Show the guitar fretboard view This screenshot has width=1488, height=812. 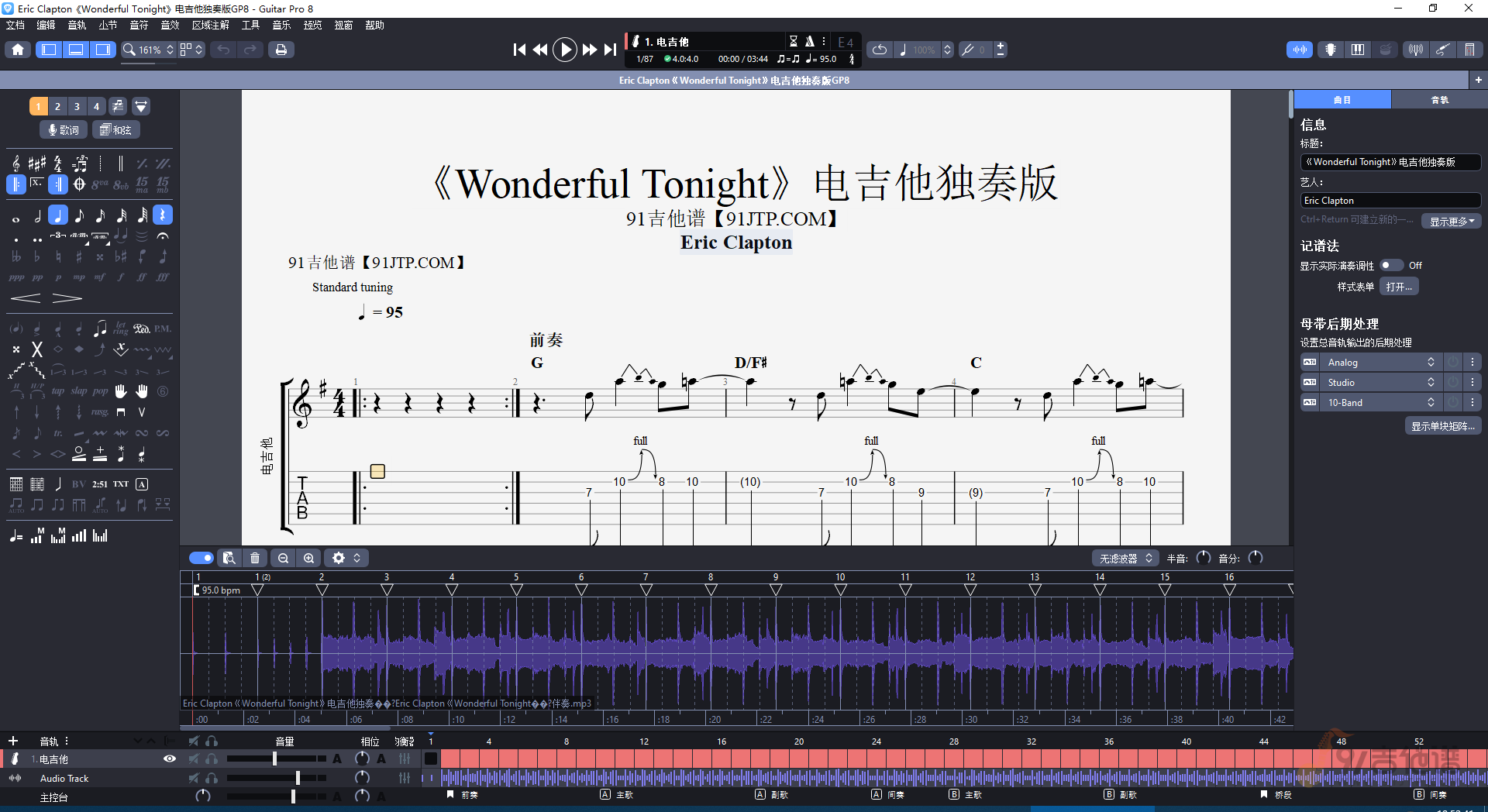pos(1331,50)
